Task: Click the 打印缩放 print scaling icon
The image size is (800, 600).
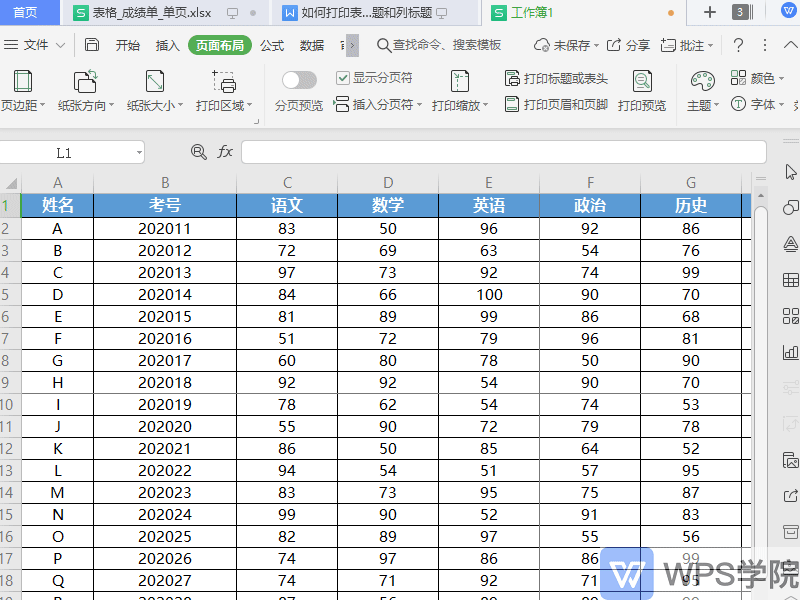Action: [x=460, y=82]
